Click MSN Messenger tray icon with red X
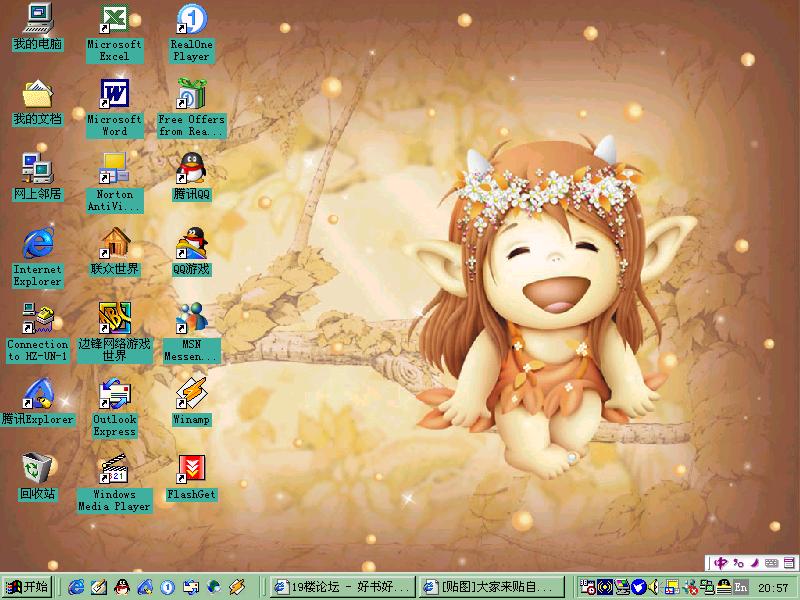The image size is (800, 600). pos(690,587)
